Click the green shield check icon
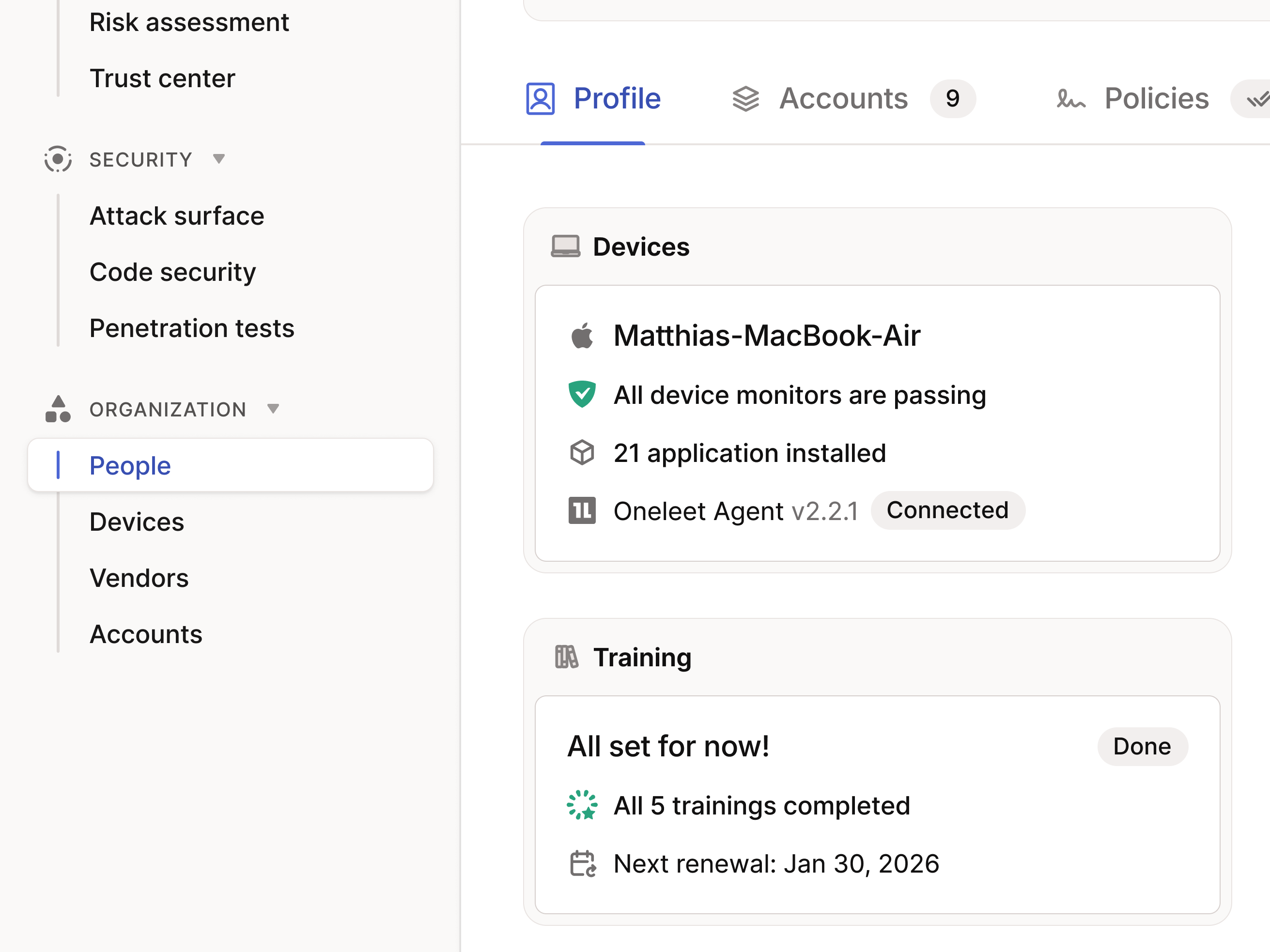 pos(582,395)
